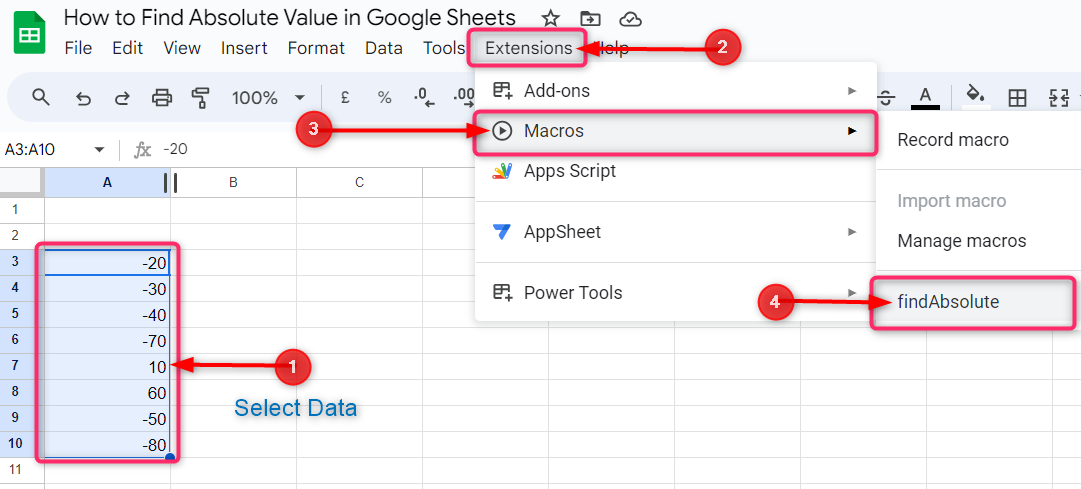Open the zoom 100% dropdown
The image size is (1081, 489).
268,97
